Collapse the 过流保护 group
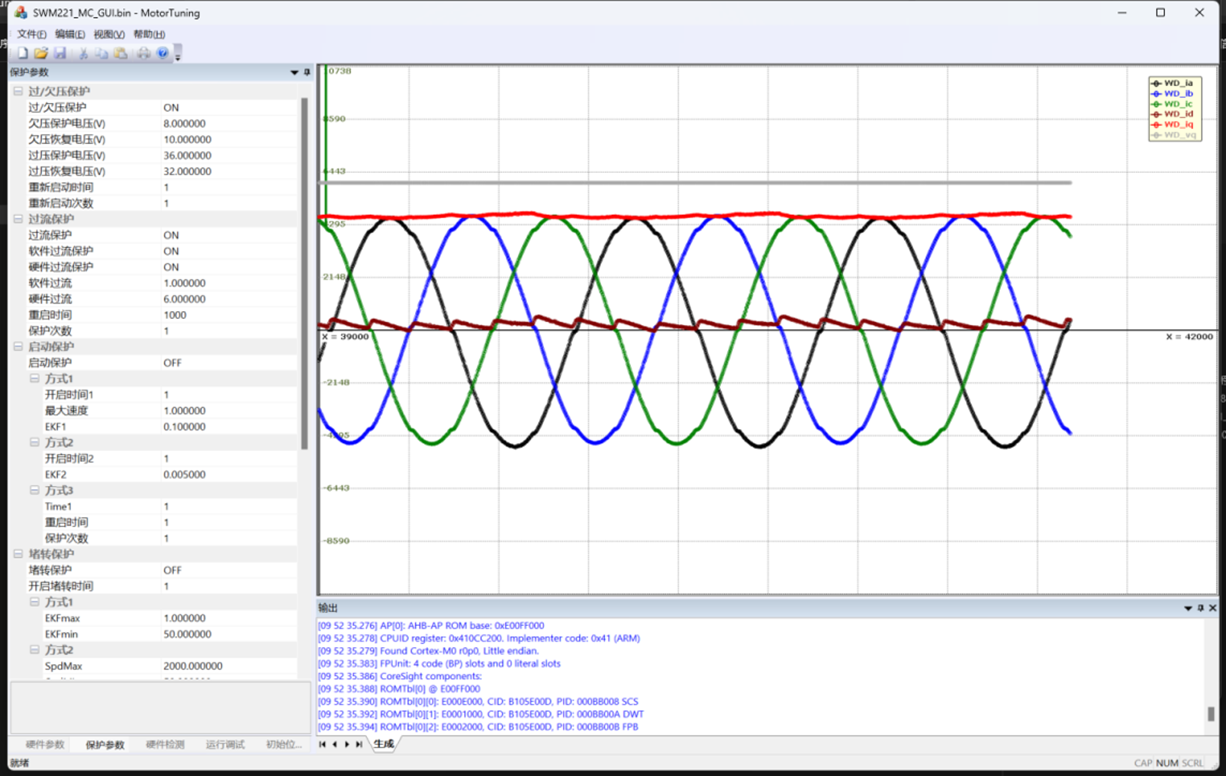 coord(18,219)
